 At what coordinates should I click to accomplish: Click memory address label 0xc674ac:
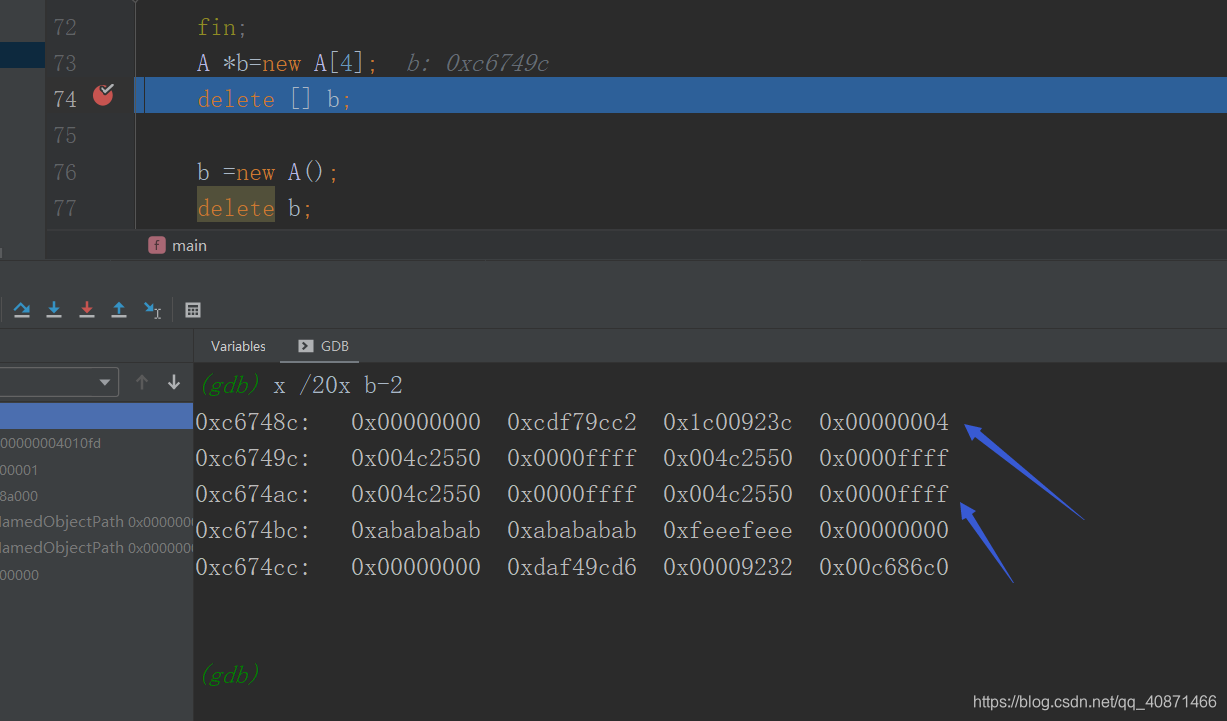253,494
